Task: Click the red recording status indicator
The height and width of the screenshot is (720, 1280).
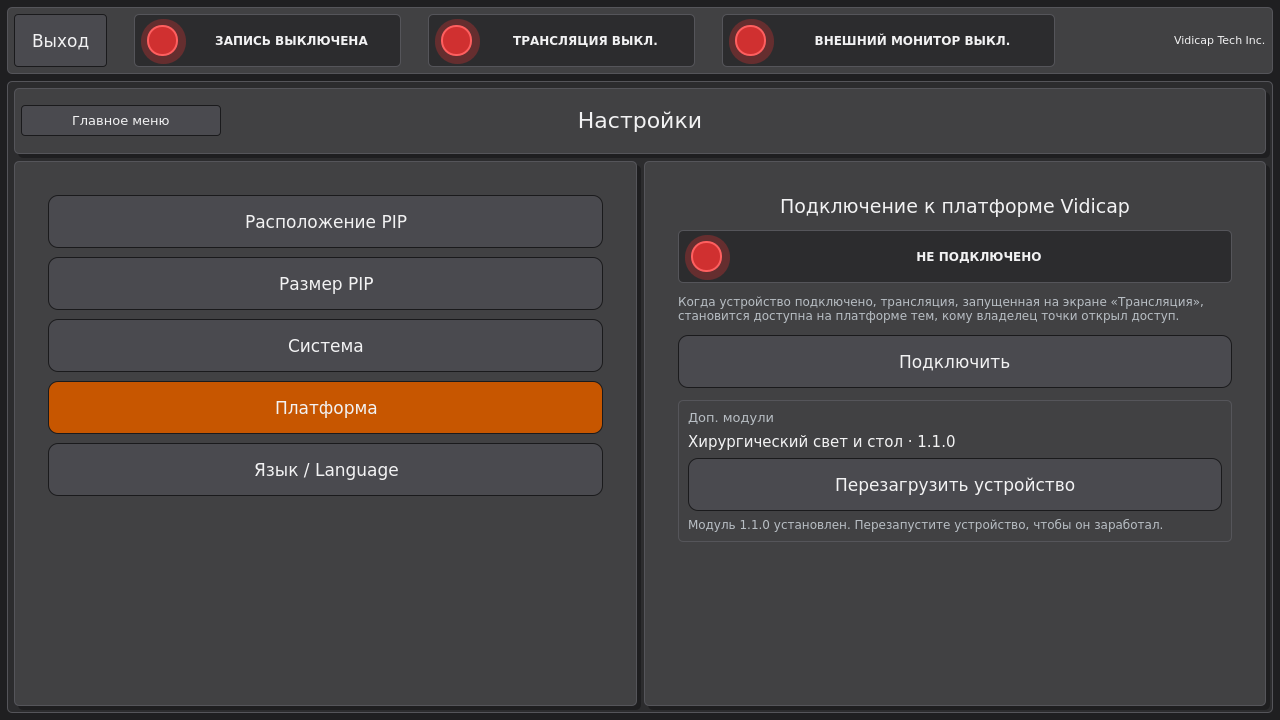Action: pos(162,41)
